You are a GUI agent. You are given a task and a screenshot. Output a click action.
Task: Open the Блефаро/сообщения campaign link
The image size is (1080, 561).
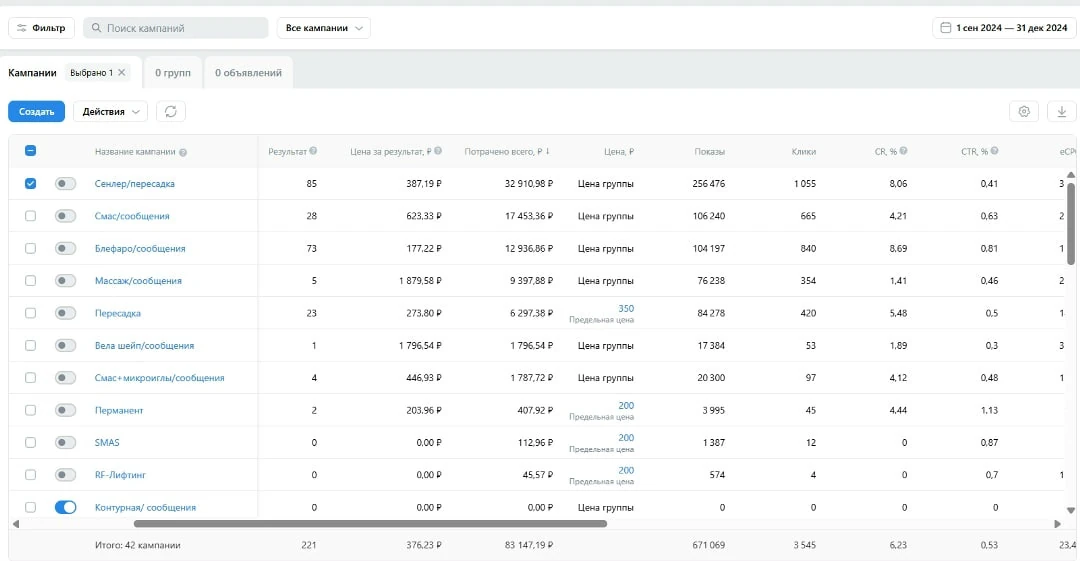[x=140, y=249]
